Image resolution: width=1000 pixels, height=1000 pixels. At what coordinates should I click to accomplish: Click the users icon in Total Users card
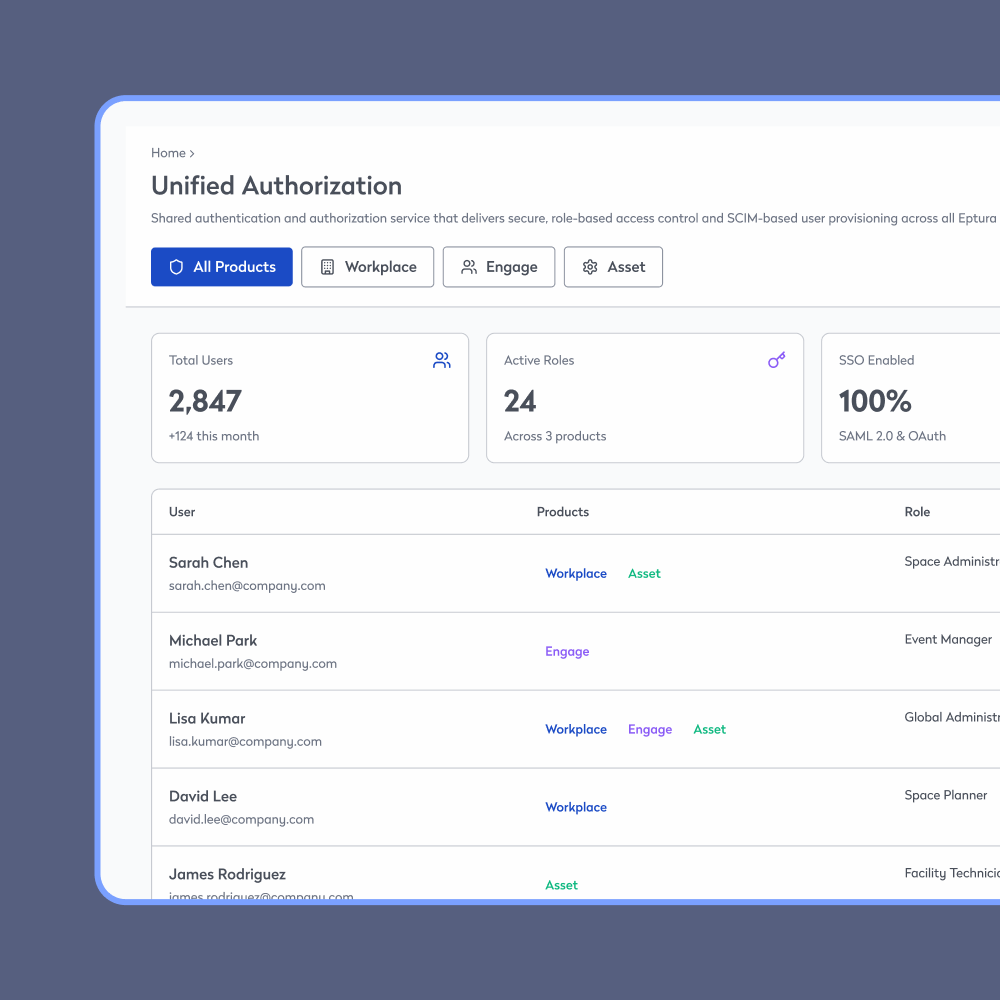point(441,361)
